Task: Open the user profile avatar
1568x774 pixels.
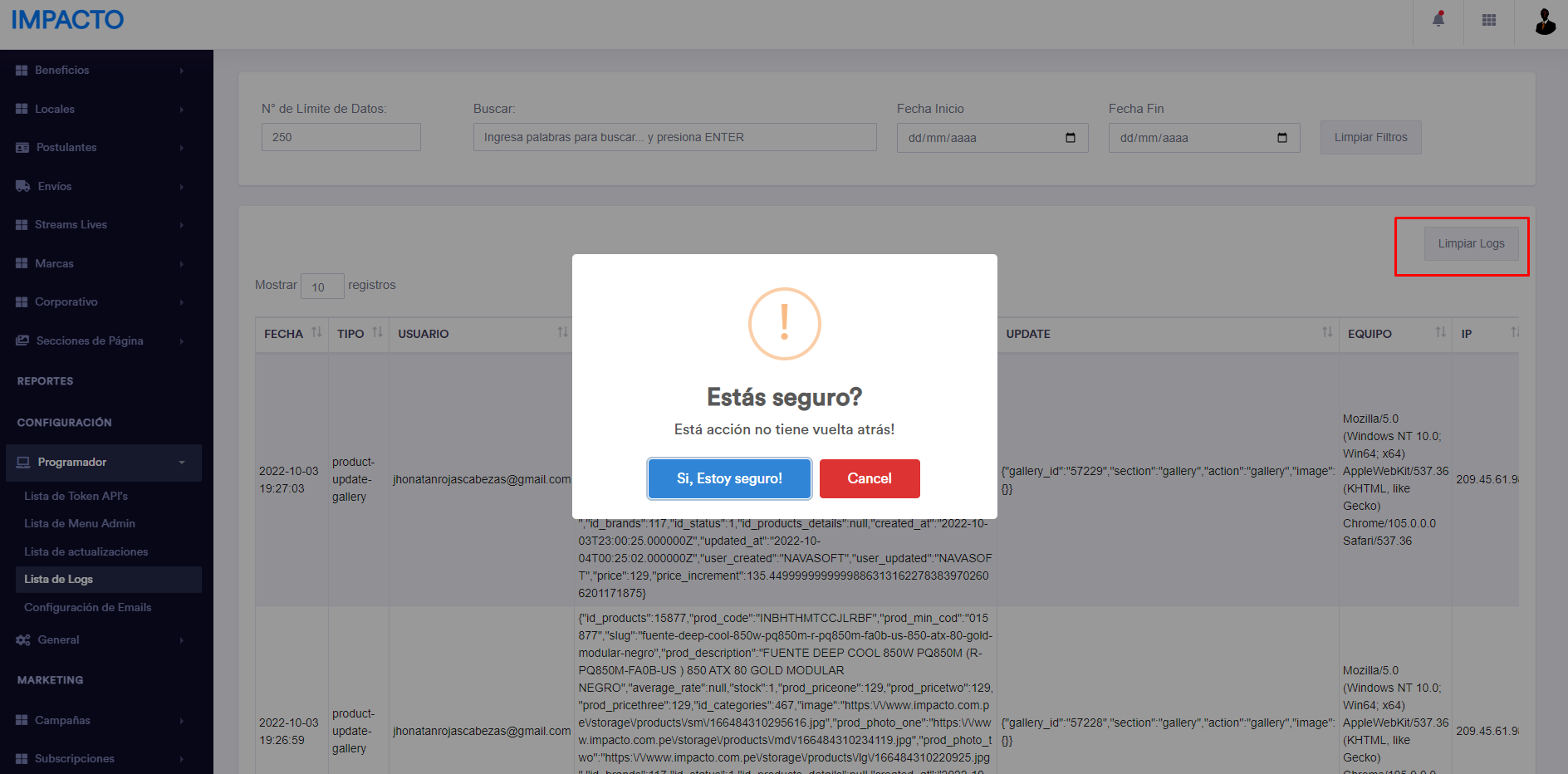Action: pos(1545,22)
